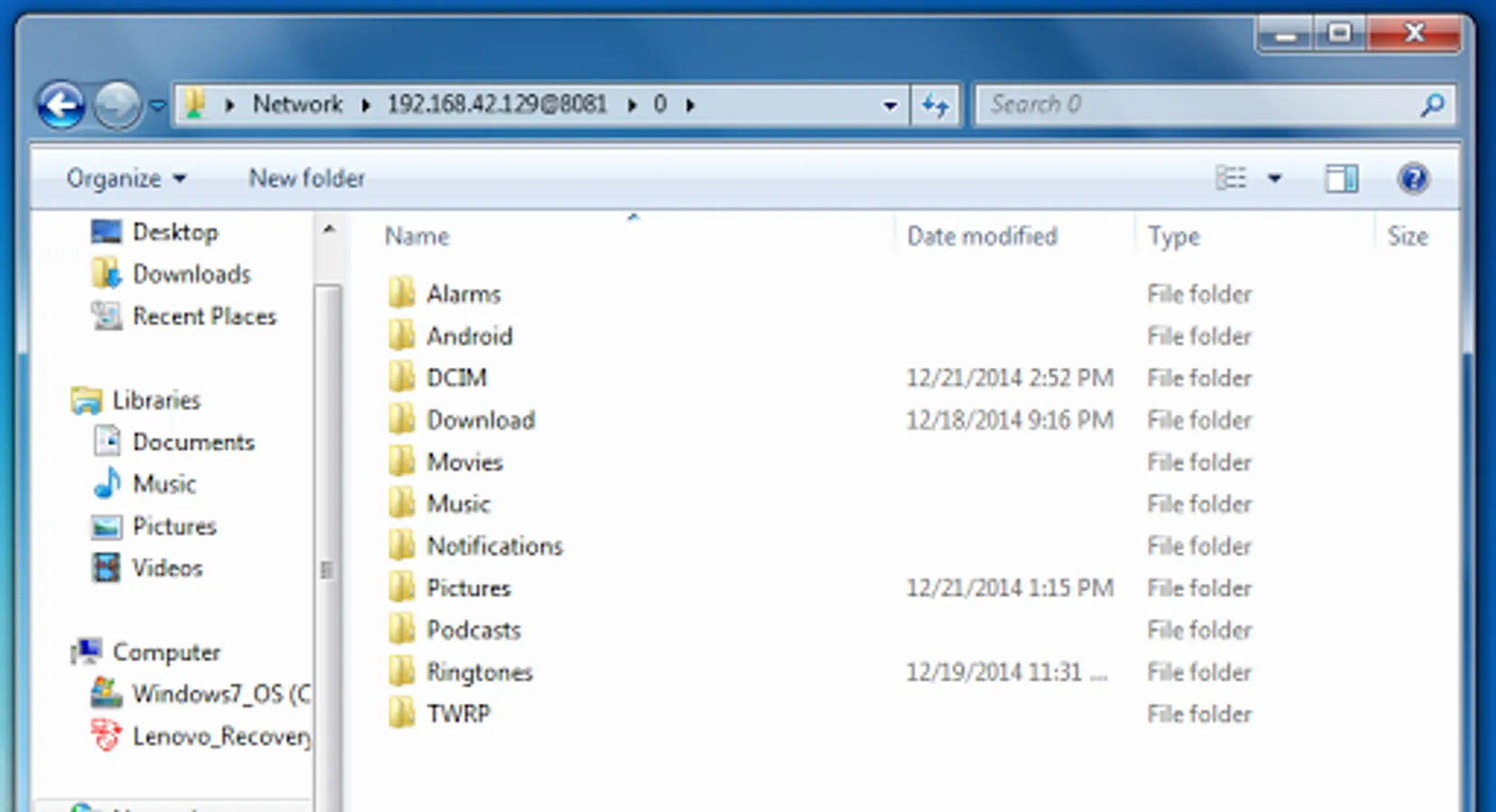Select the DCIM folder icon
The height and width of the screenshot is (812, 1496).
click(402, 377)
